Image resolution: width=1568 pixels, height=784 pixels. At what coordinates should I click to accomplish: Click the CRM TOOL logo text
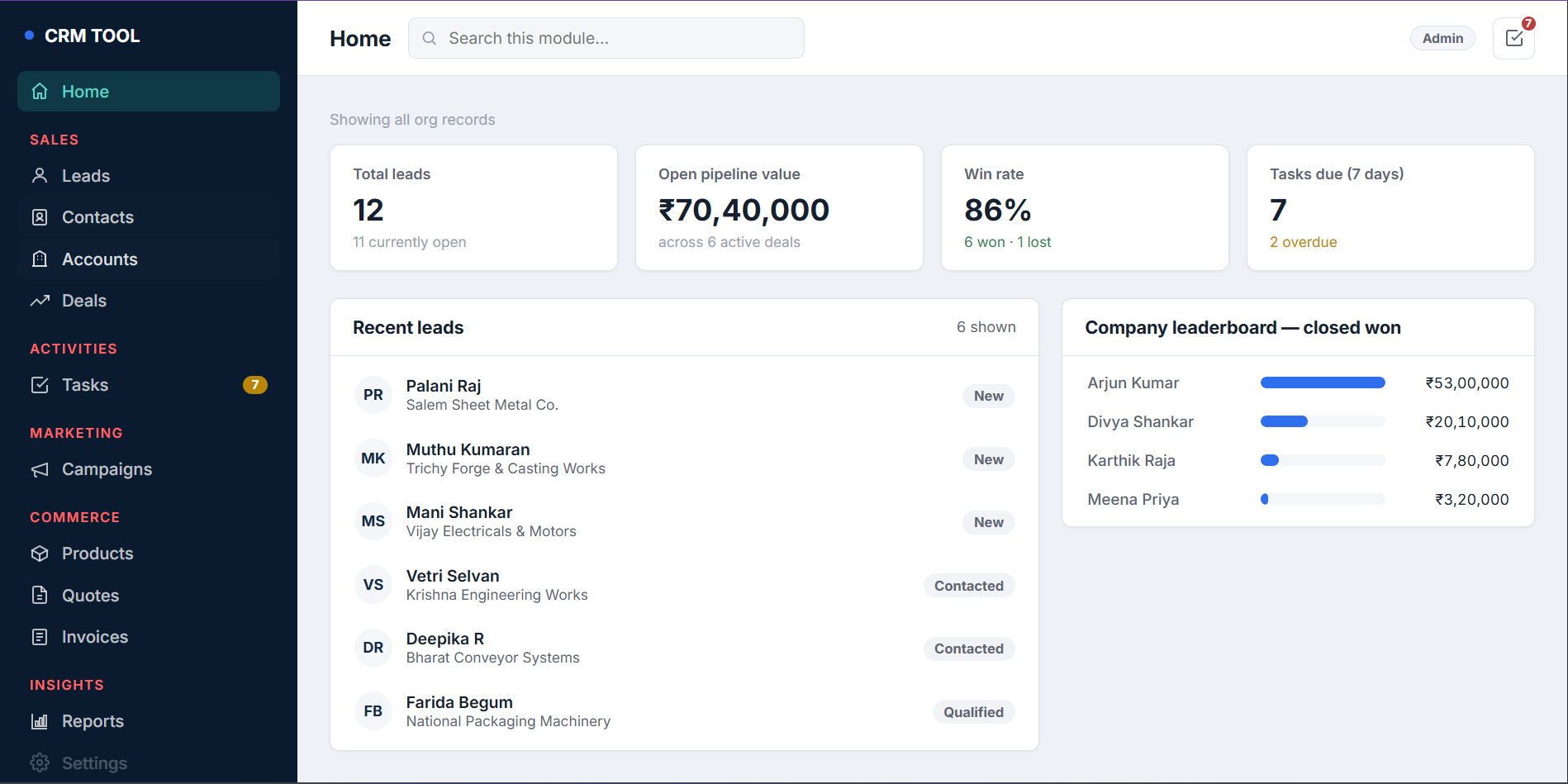click(92, 36)
